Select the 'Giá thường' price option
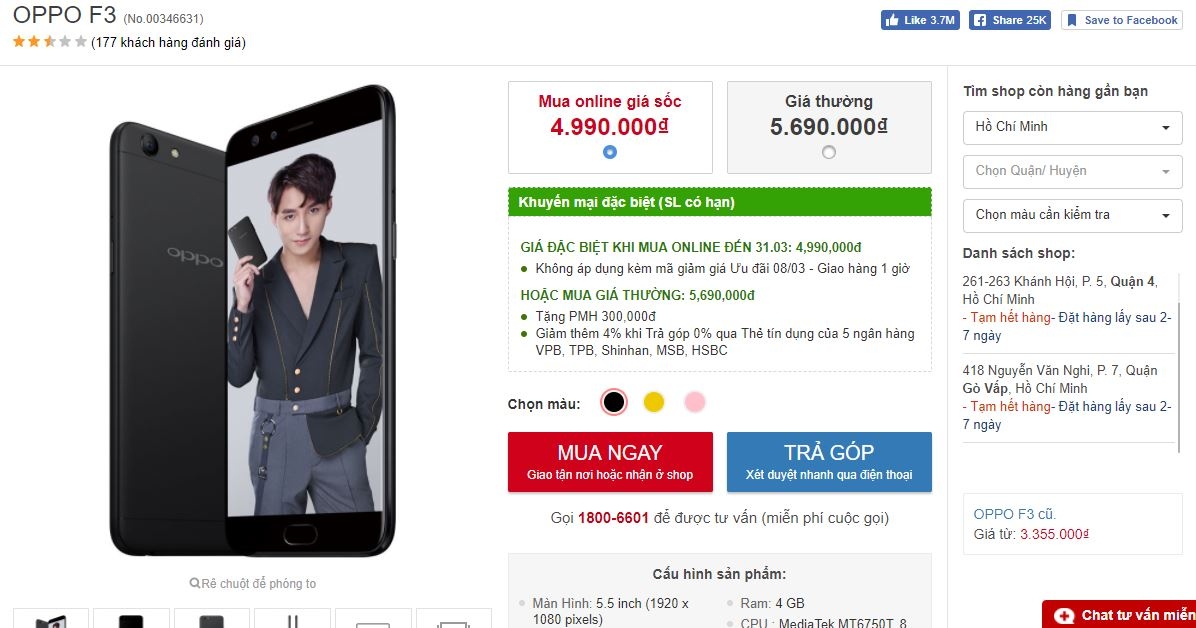The width and height of the screenshot is (1196, 628). pos(828,150)
